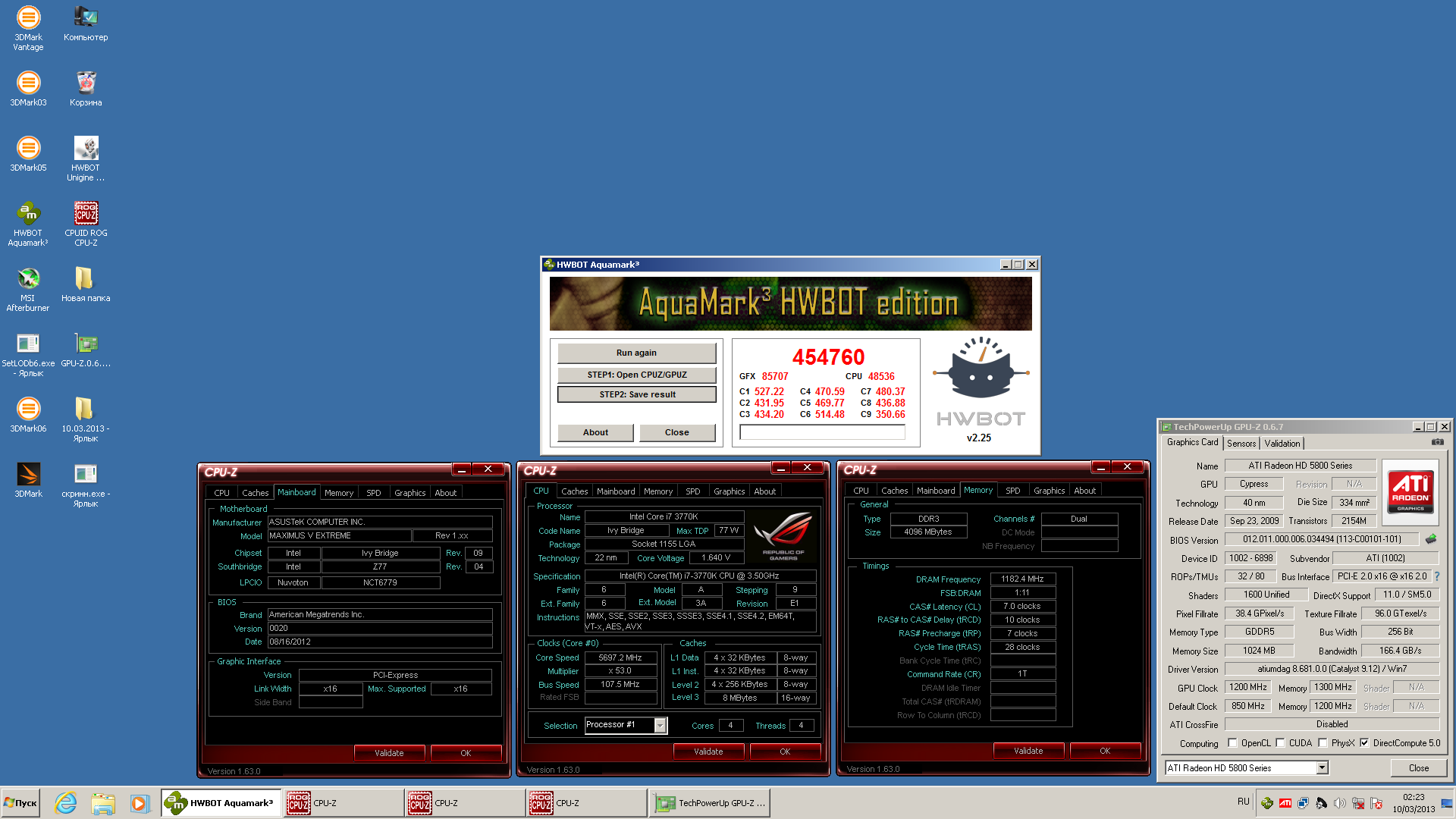Open the Компьютер desktop icon
The width and height of the screenshot is (1456, 819).
pos(86,24)
